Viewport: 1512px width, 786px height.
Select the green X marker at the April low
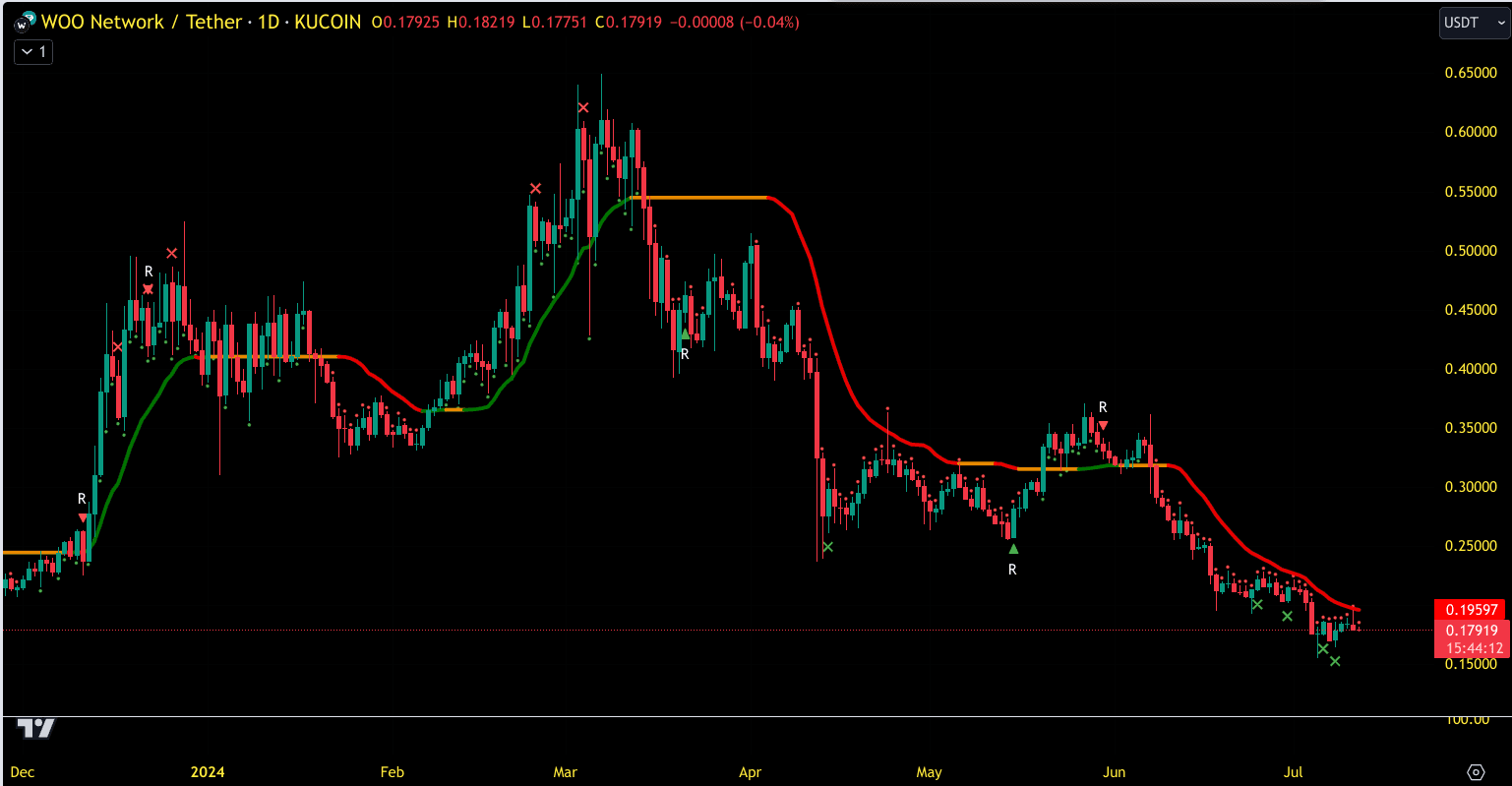827,547
